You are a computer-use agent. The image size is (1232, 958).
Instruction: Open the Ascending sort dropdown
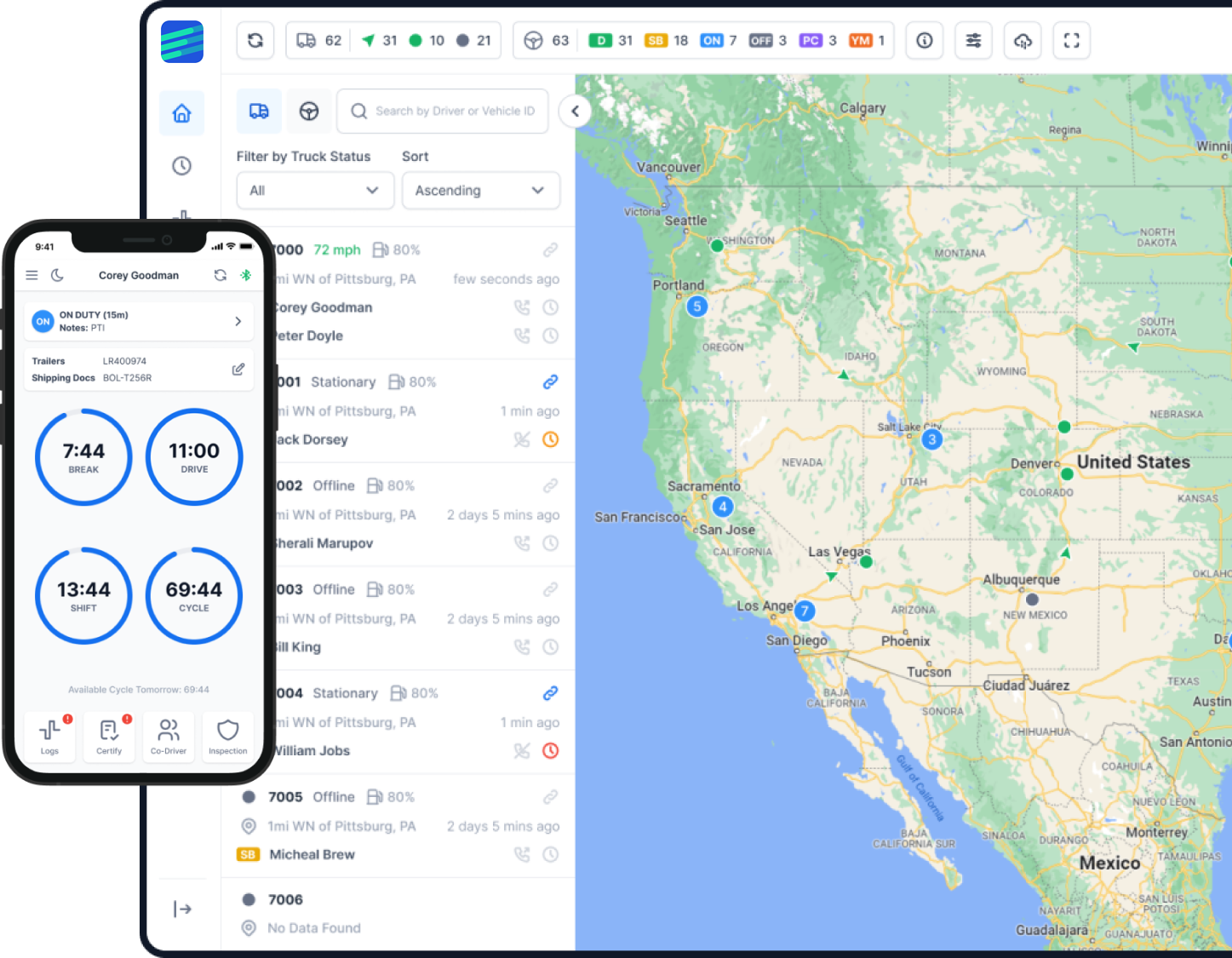tap(480, 190)
